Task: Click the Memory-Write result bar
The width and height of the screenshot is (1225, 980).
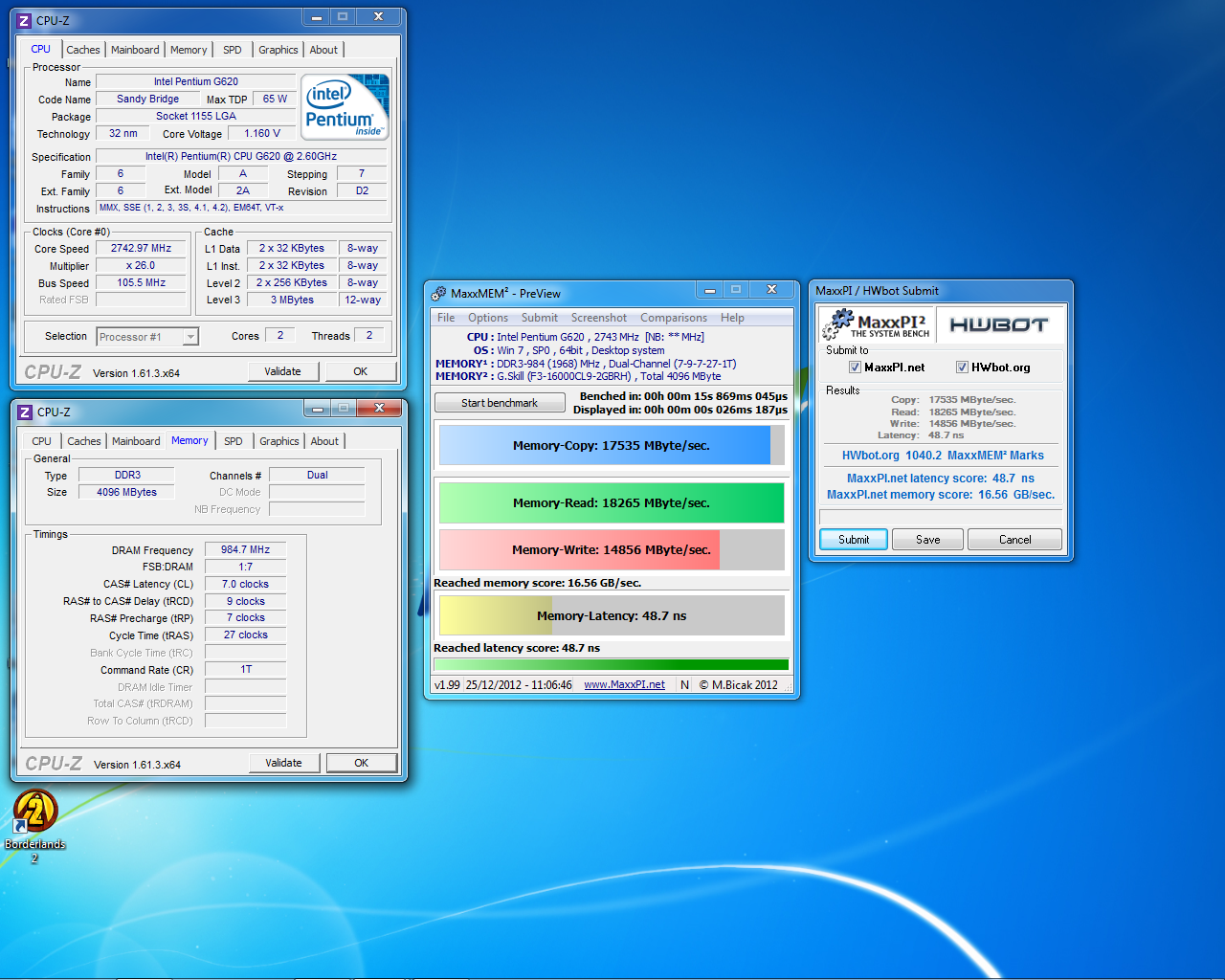Action: coord(612,549)
